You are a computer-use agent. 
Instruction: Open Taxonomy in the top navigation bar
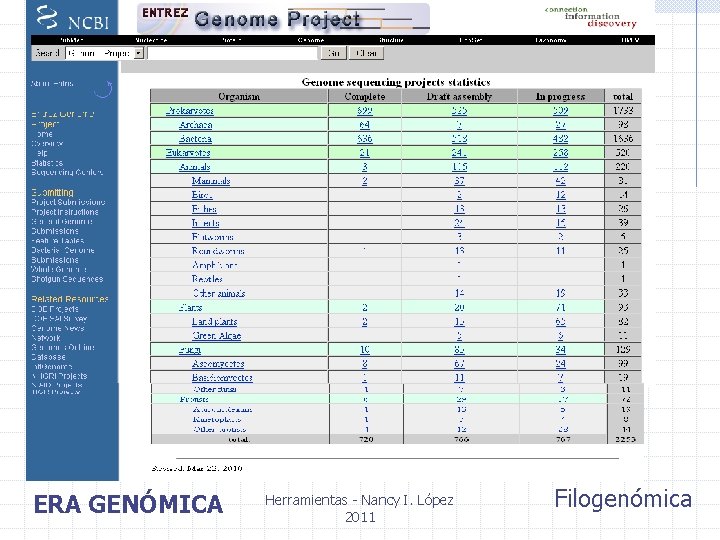551,40
